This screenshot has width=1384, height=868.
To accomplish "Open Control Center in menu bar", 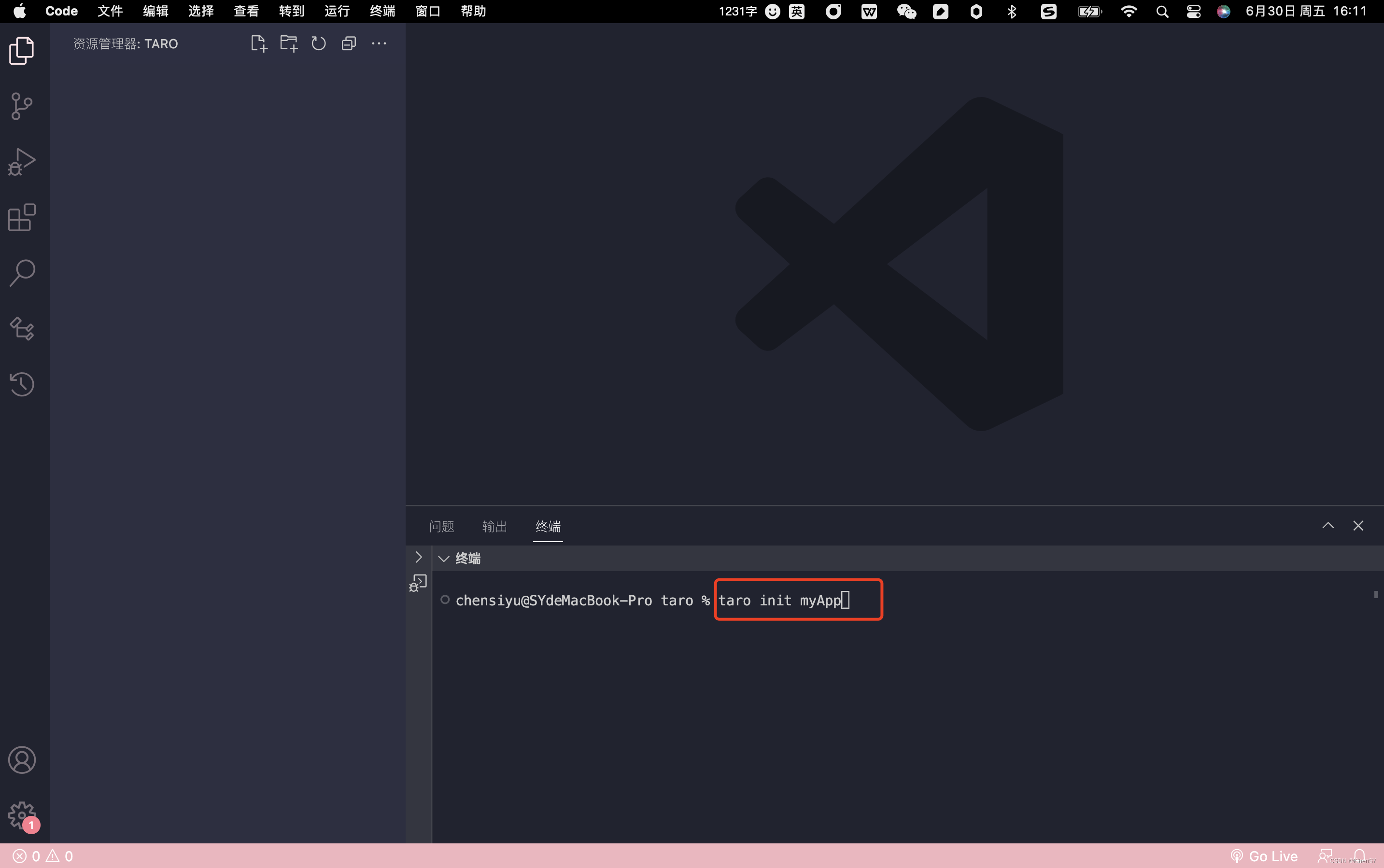I will coord(1193,12).
